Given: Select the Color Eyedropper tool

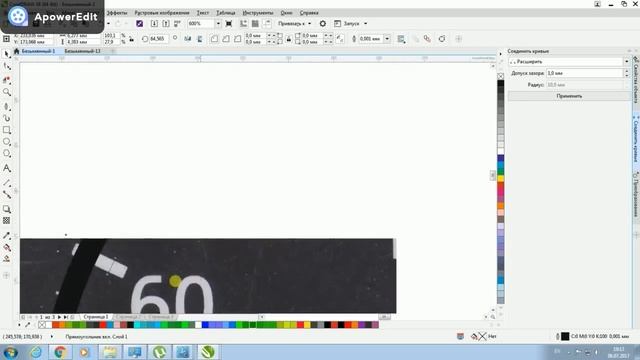Looking at the screenshot, I should point(7,236).
